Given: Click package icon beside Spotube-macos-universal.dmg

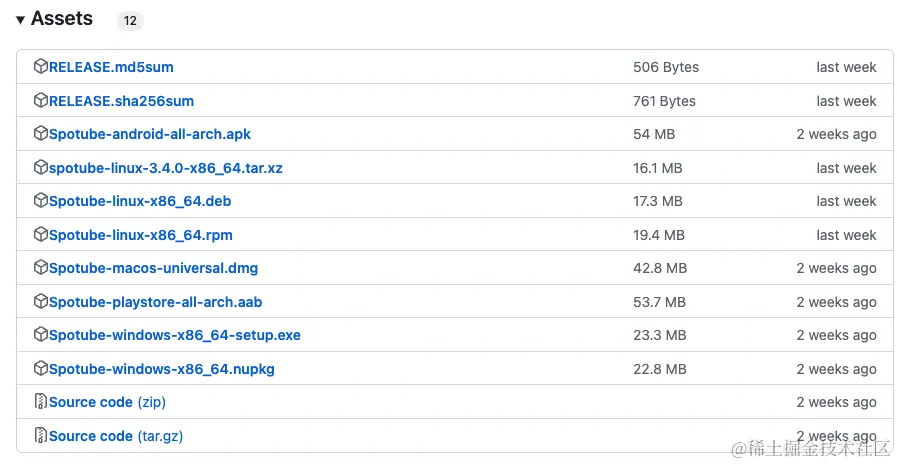Looking at the screenshot, I should tap(41, 267).
